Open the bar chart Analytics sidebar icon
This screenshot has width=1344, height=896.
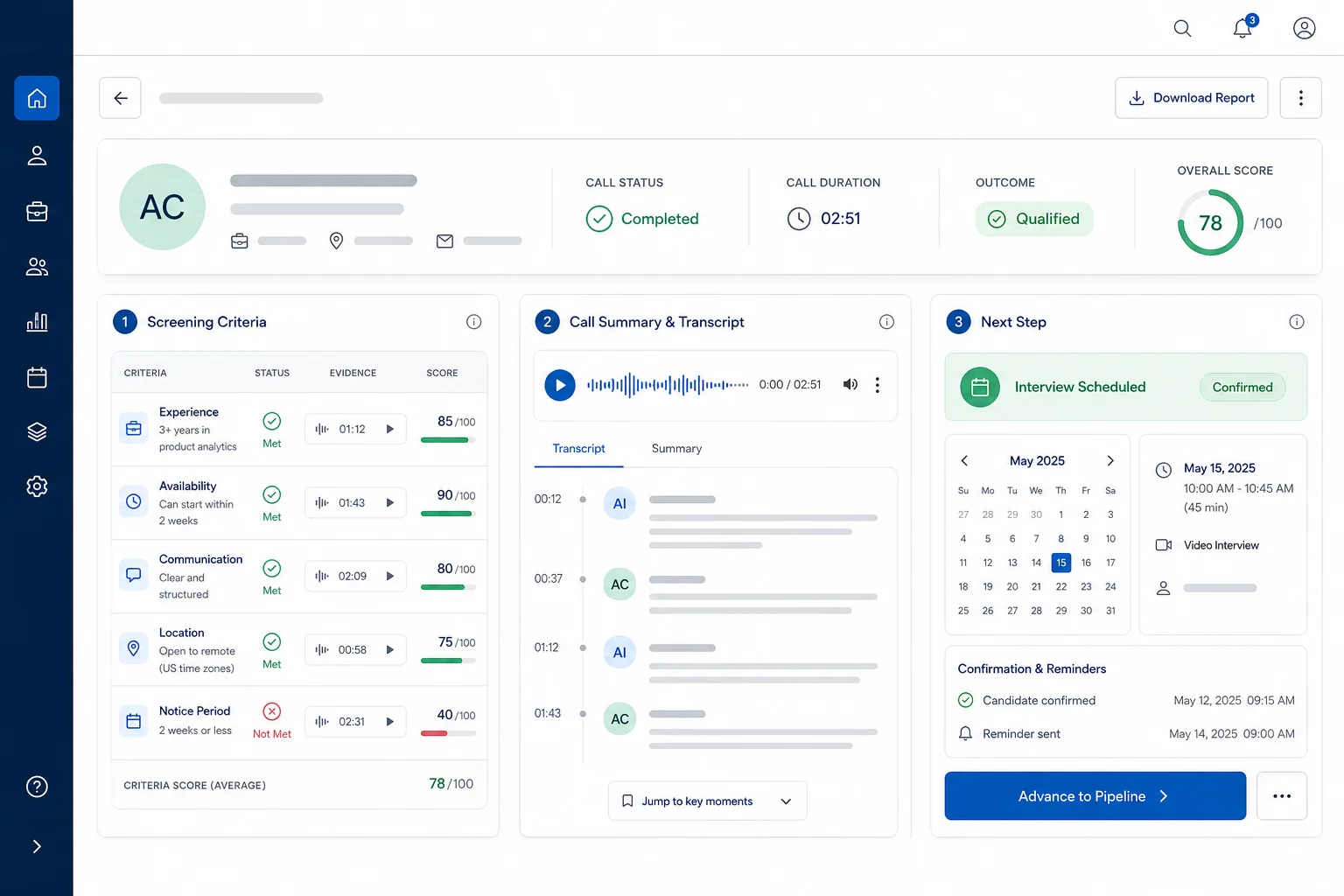tap(37, 322)
